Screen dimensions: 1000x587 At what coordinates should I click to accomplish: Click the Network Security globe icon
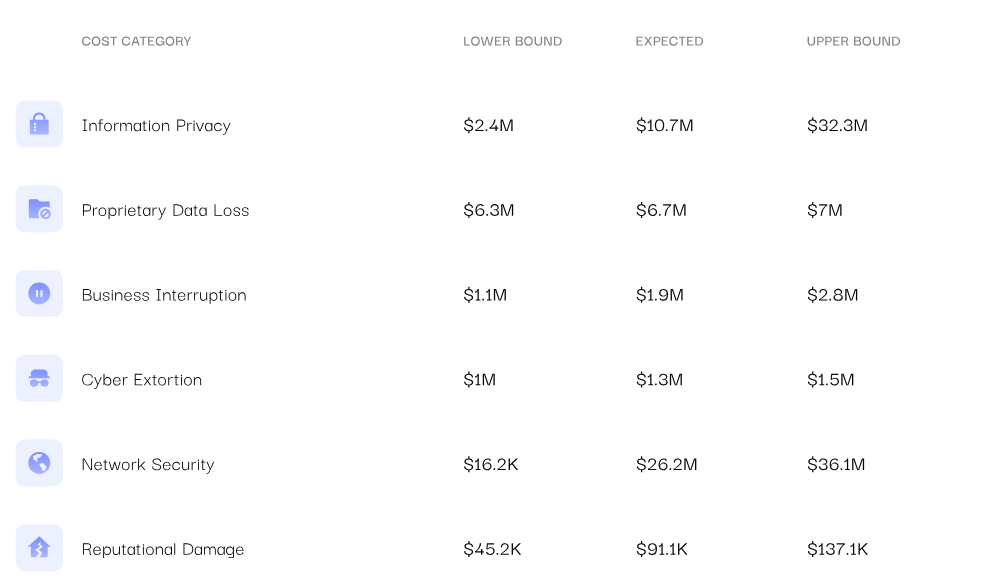39,463
